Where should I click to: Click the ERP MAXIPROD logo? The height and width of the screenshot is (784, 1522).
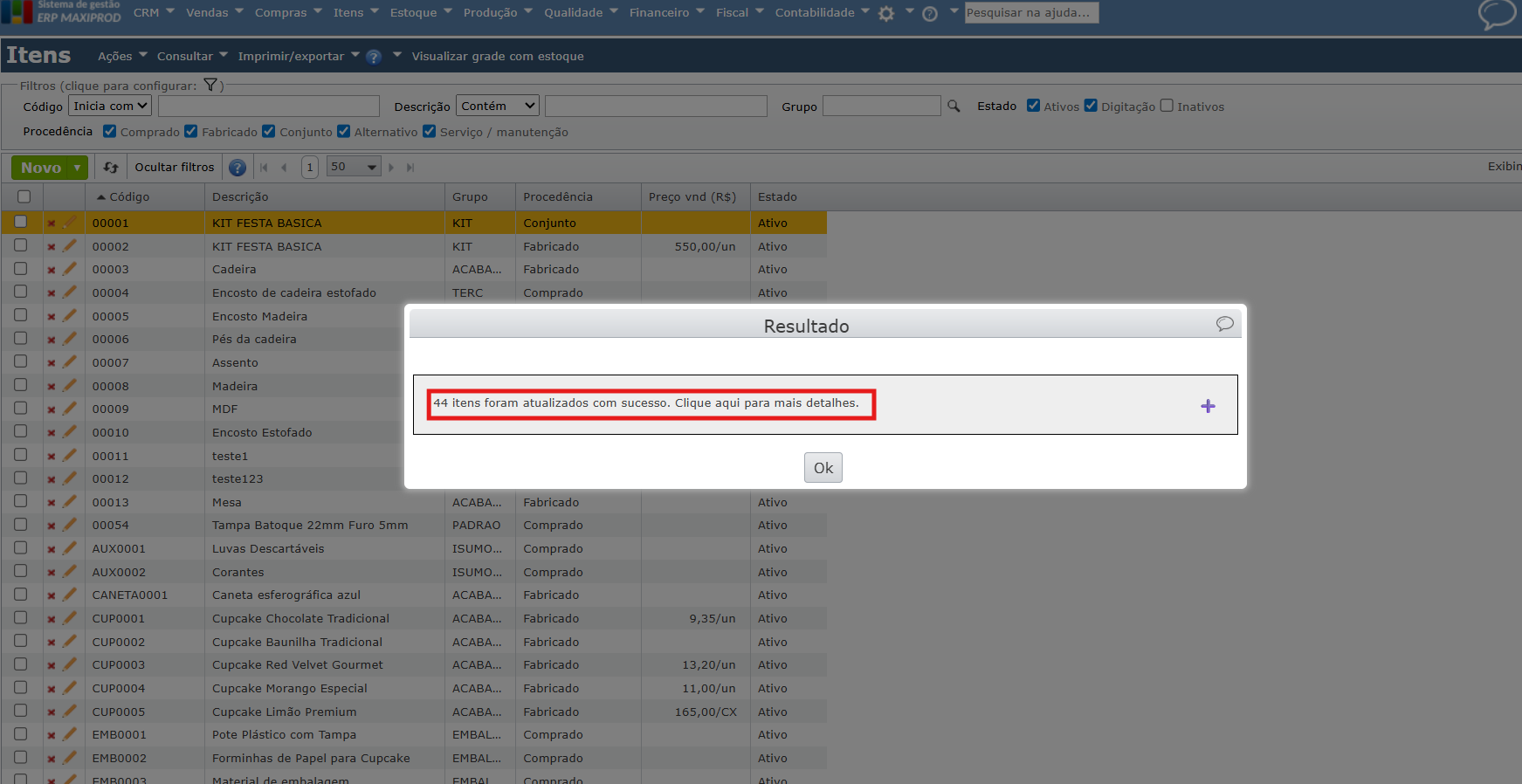pos(61,12)
